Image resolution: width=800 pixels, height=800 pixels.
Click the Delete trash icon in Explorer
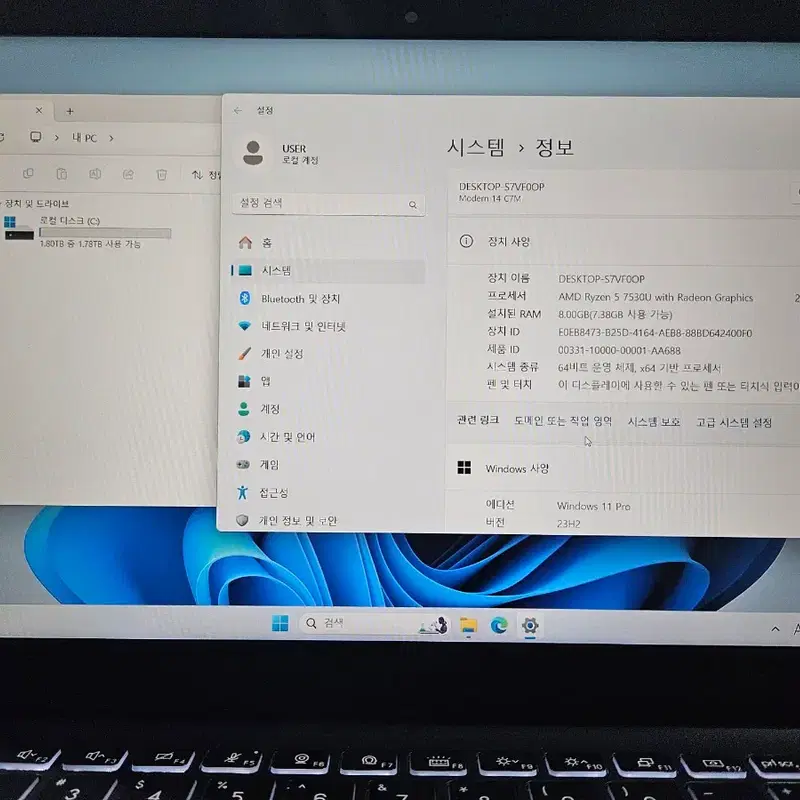(161, 175)
